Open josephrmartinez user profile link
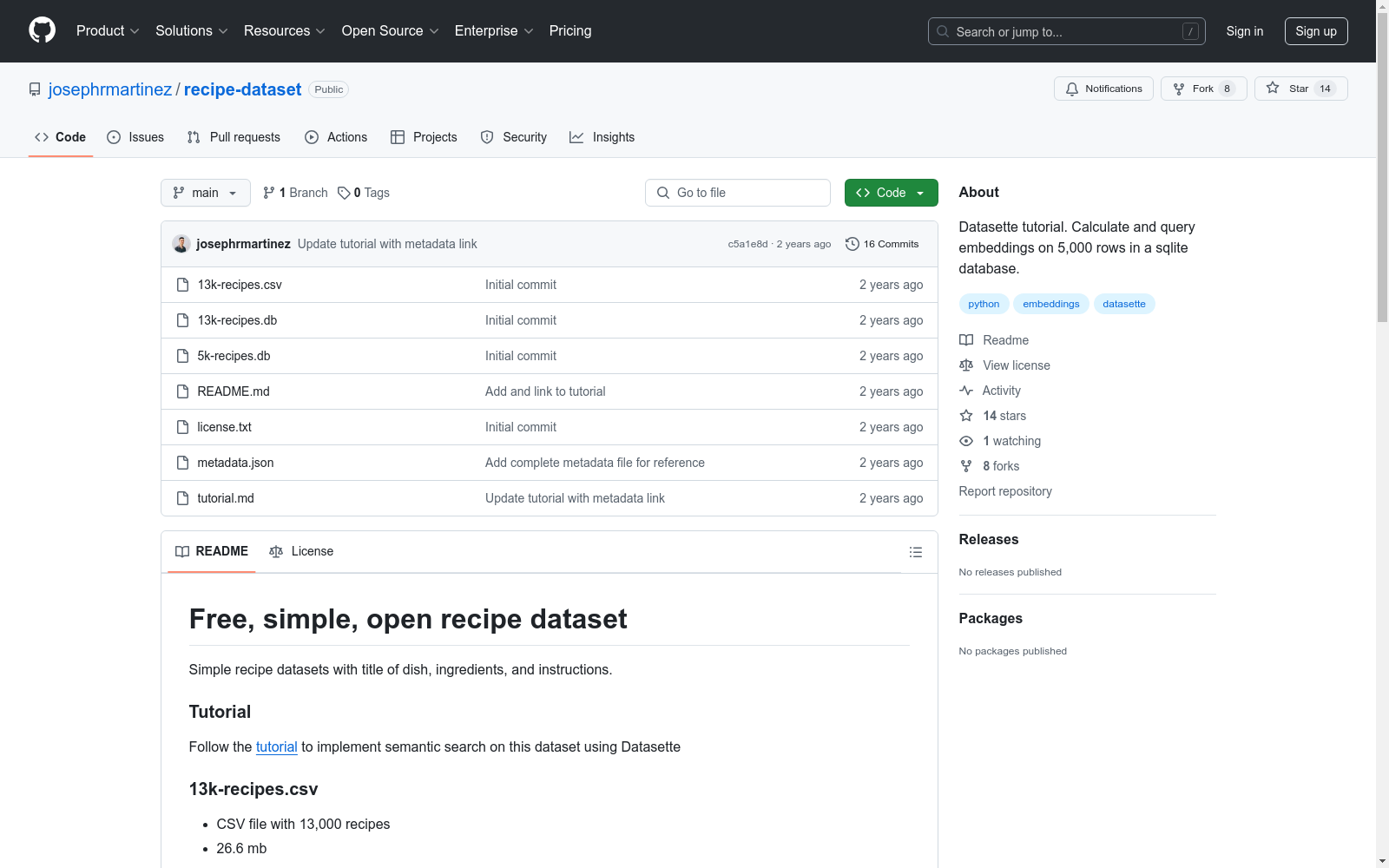The height and width of the screenshot is (868, 1389). pos(110,89)
